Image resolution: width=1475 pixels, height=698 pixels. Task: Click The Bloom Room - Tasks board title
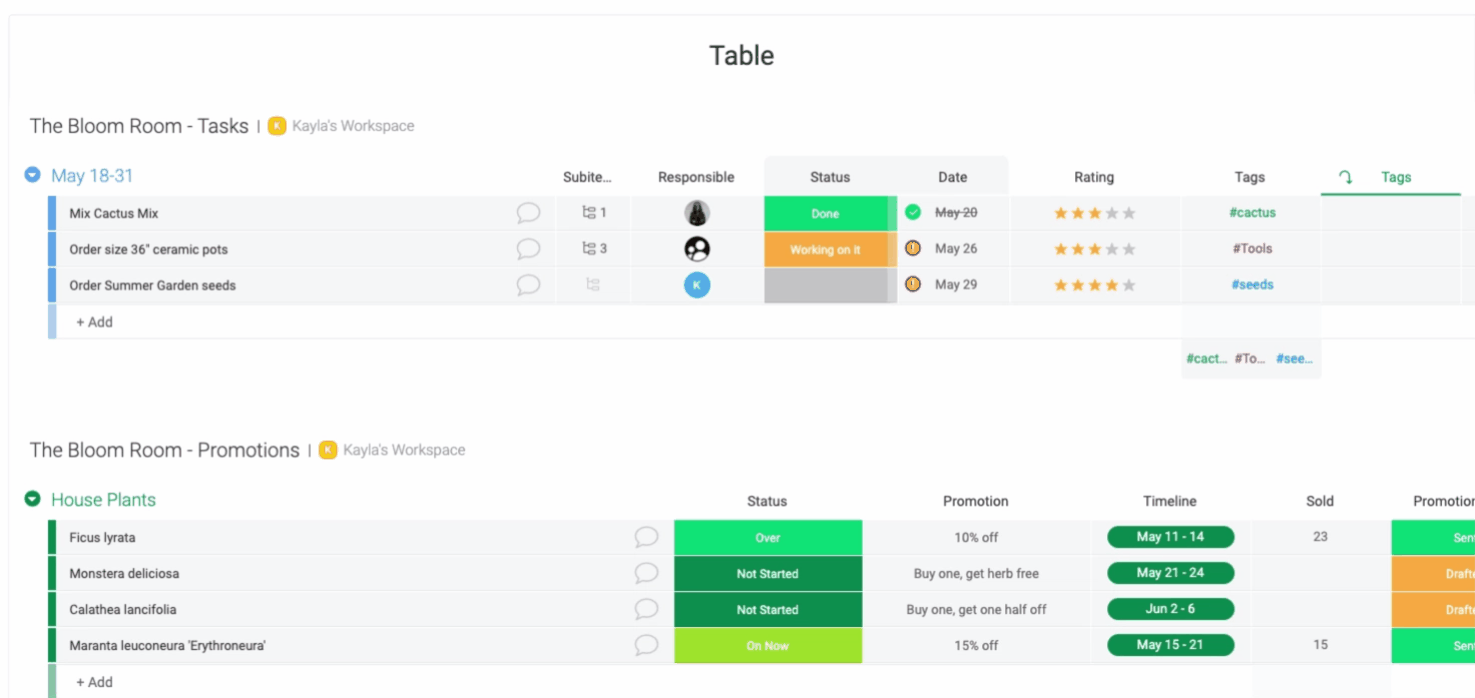point(139,126)
